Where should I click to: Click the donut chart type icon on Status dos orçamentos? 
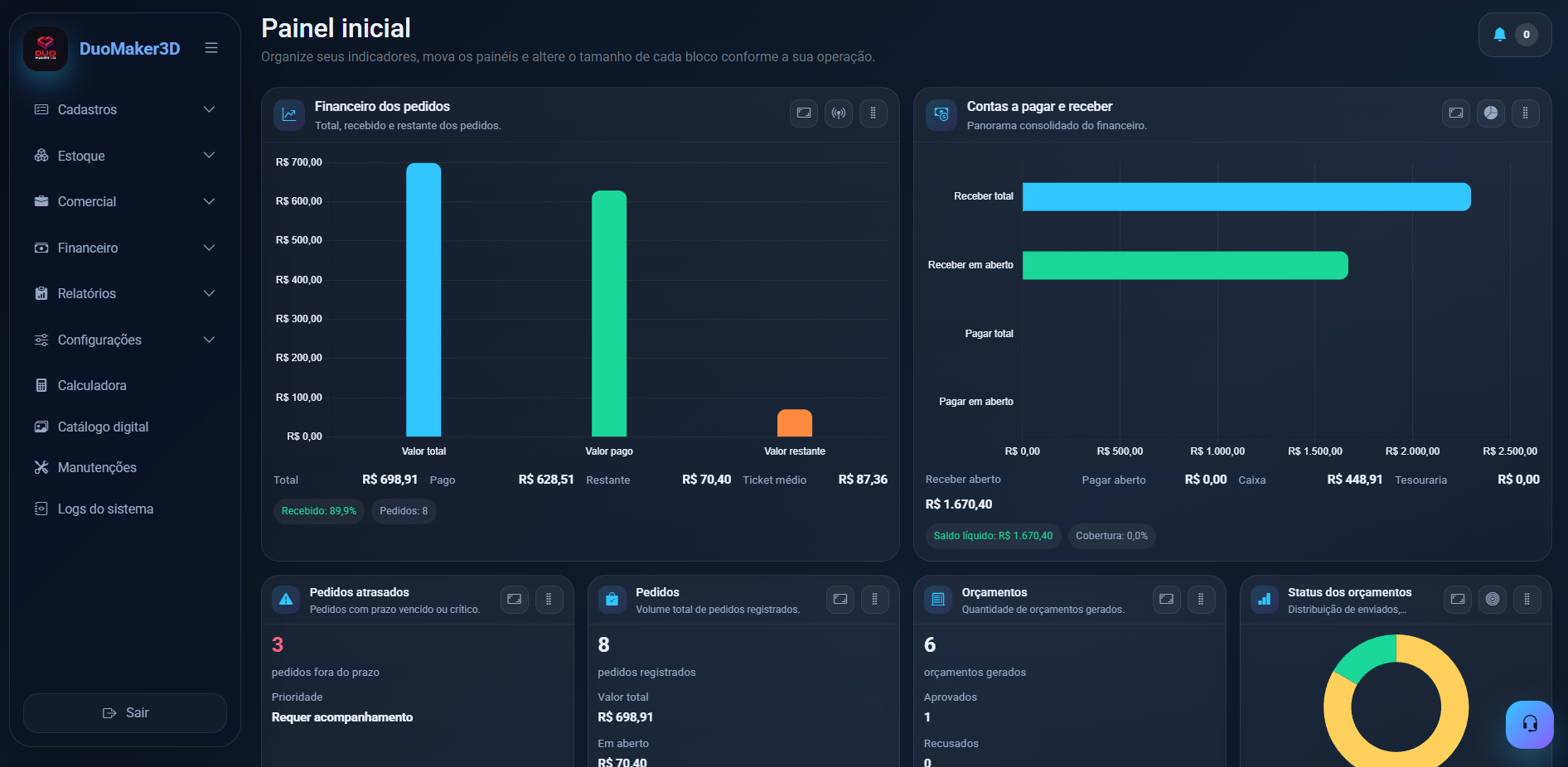click(1493, 600)
